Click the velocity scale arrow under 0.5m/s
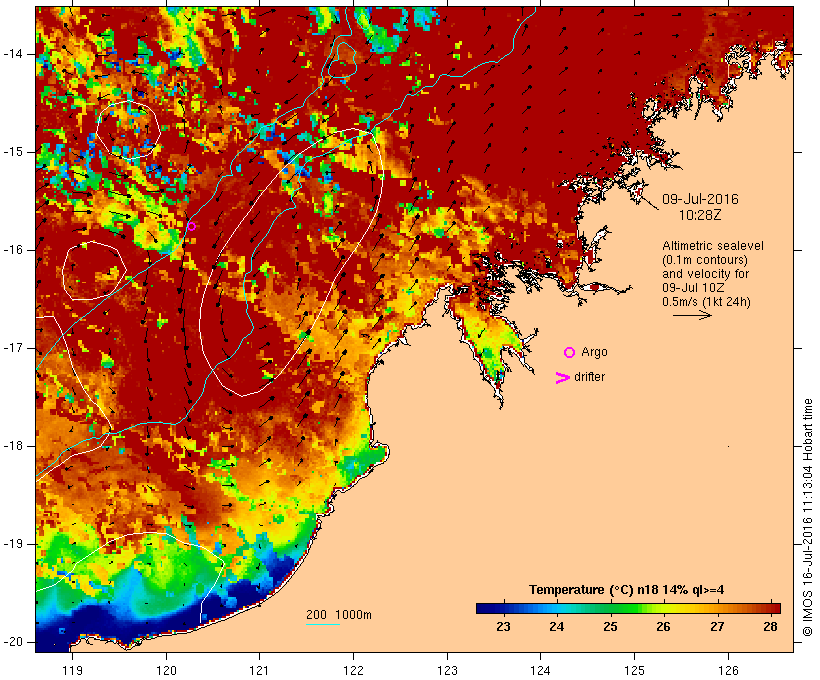Image resolution: width=820 pixels, height=680 pixels. (692, 315)
